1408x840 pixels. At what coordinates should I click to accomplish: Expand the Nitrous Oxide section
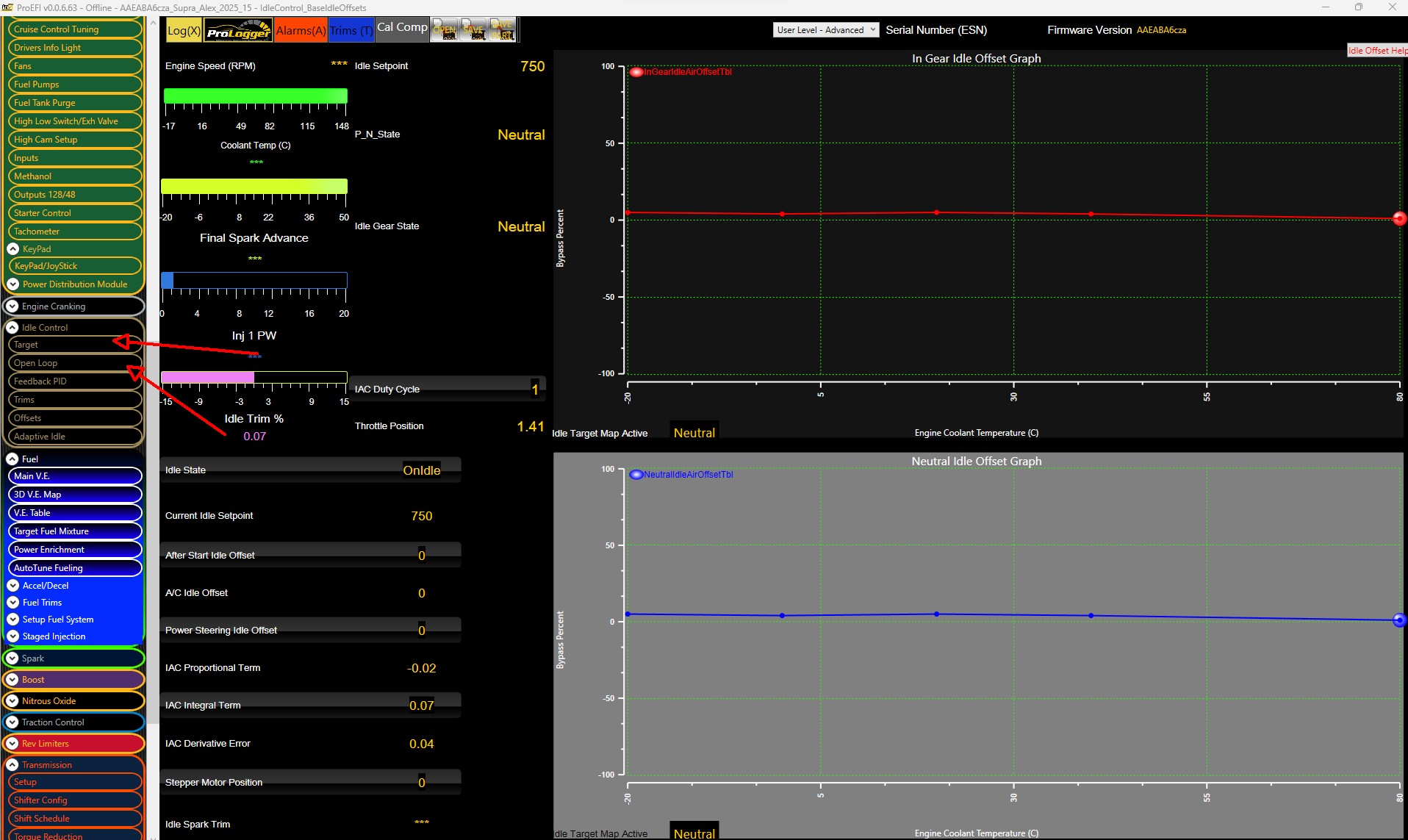click(x=12, y=701)
